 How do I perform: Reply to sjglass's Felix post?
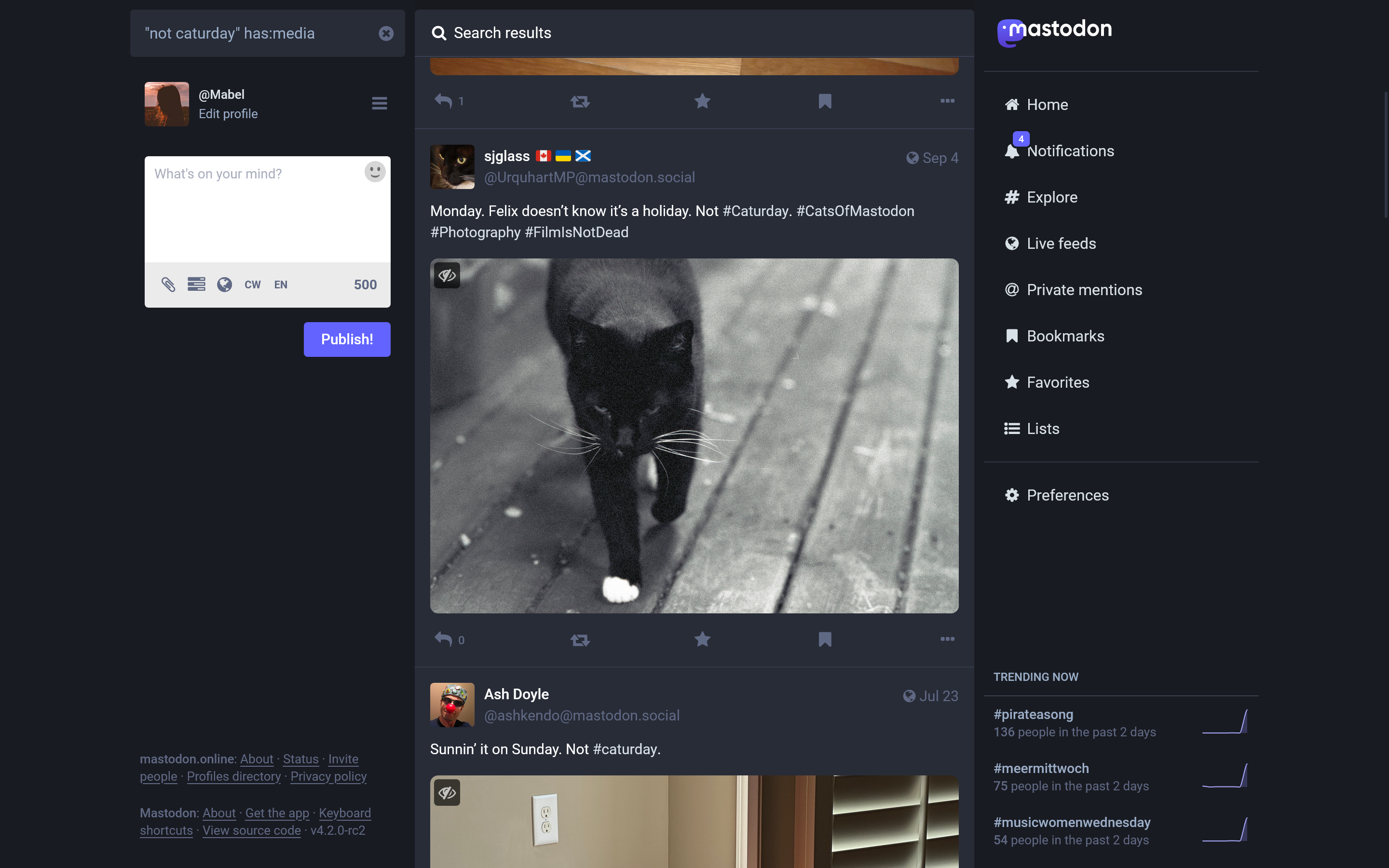tap(443, 639)
